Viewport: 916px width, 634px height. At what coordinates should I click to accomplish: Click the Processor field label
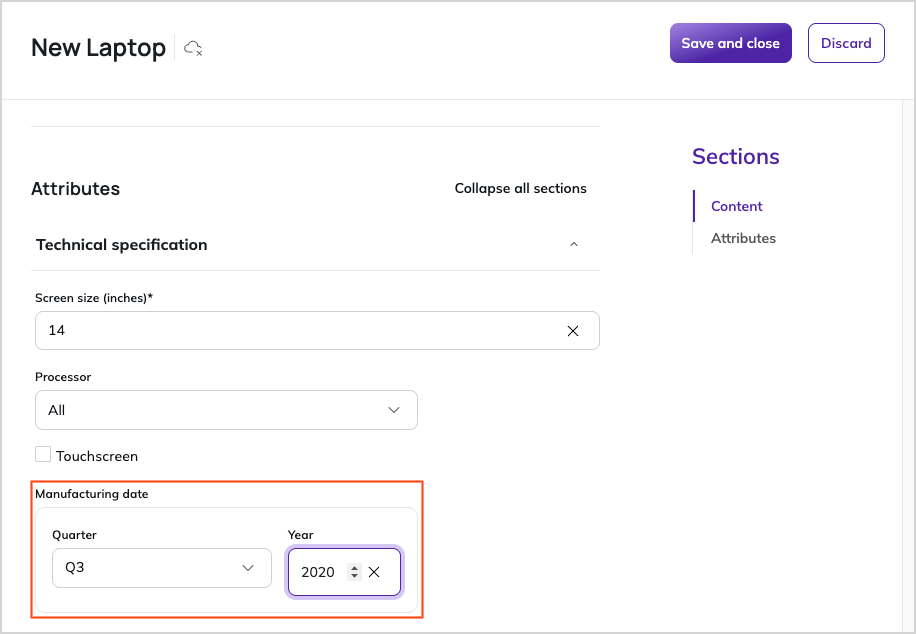(x=63, y=377)
